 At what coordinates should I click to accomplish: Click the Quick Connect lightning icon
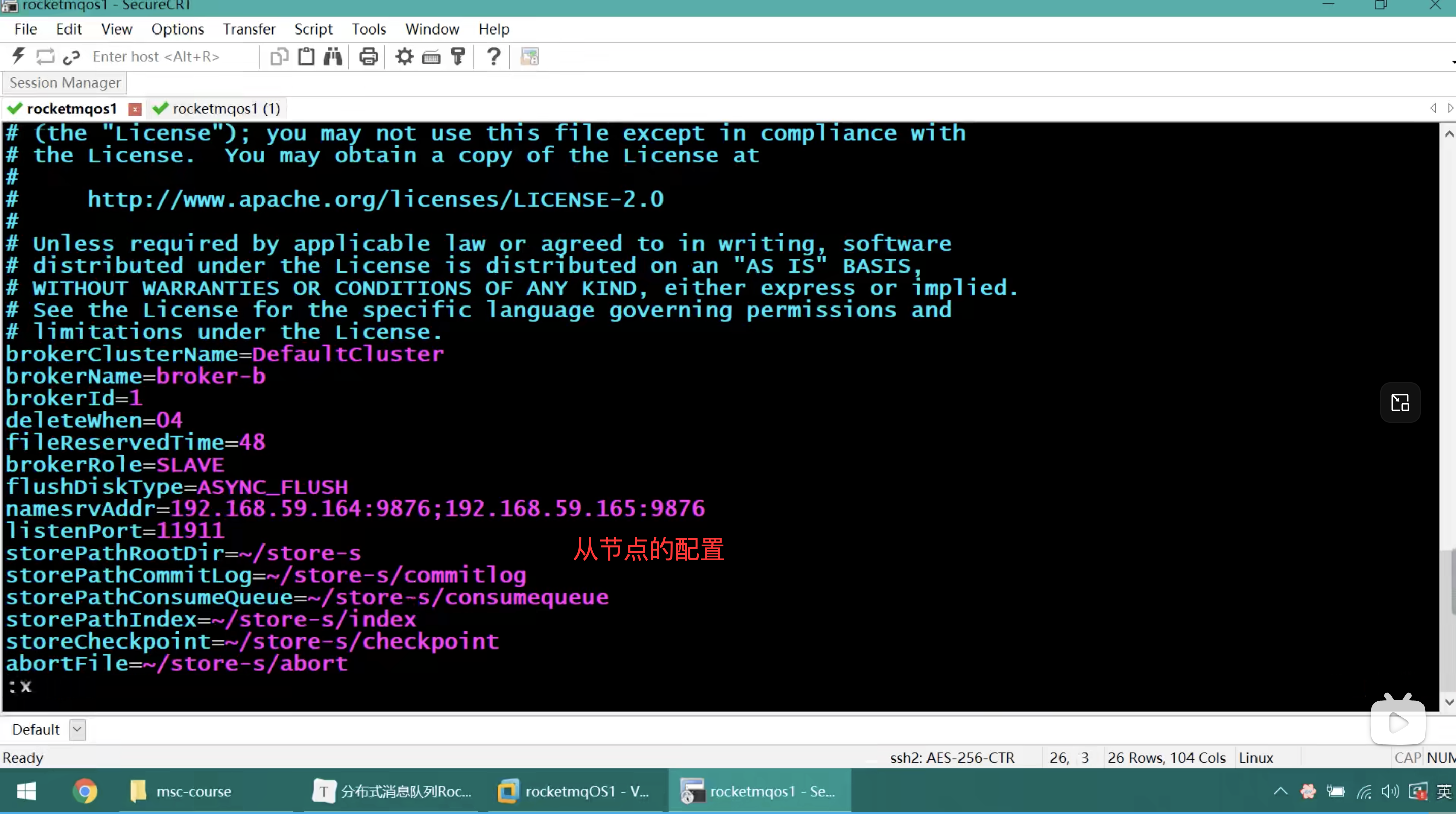[18, 56]
